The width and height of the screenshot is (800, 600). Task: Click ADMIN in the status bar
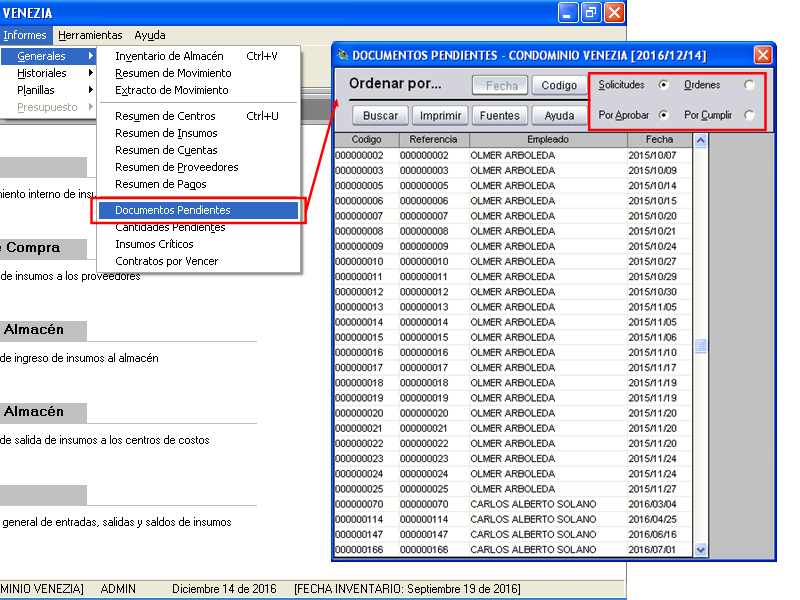point(118,589)
